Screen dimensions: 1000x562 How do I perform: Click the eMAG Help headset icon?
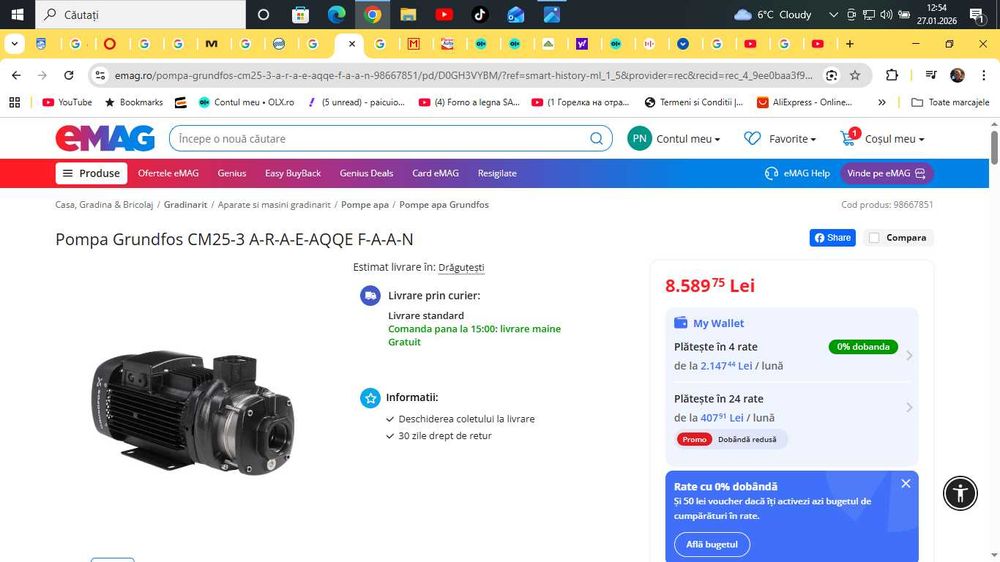pos(771,173)
